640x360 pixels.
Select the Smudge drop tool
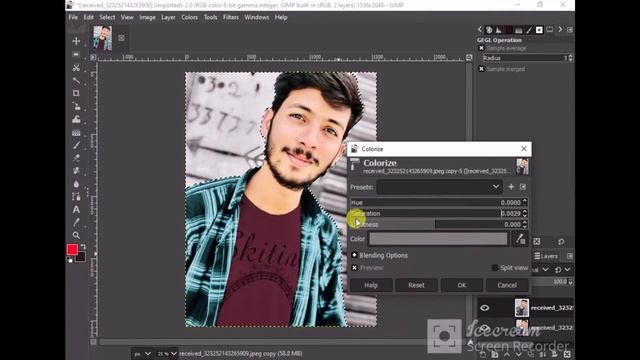pyautogui.click(x=76, y=184)
